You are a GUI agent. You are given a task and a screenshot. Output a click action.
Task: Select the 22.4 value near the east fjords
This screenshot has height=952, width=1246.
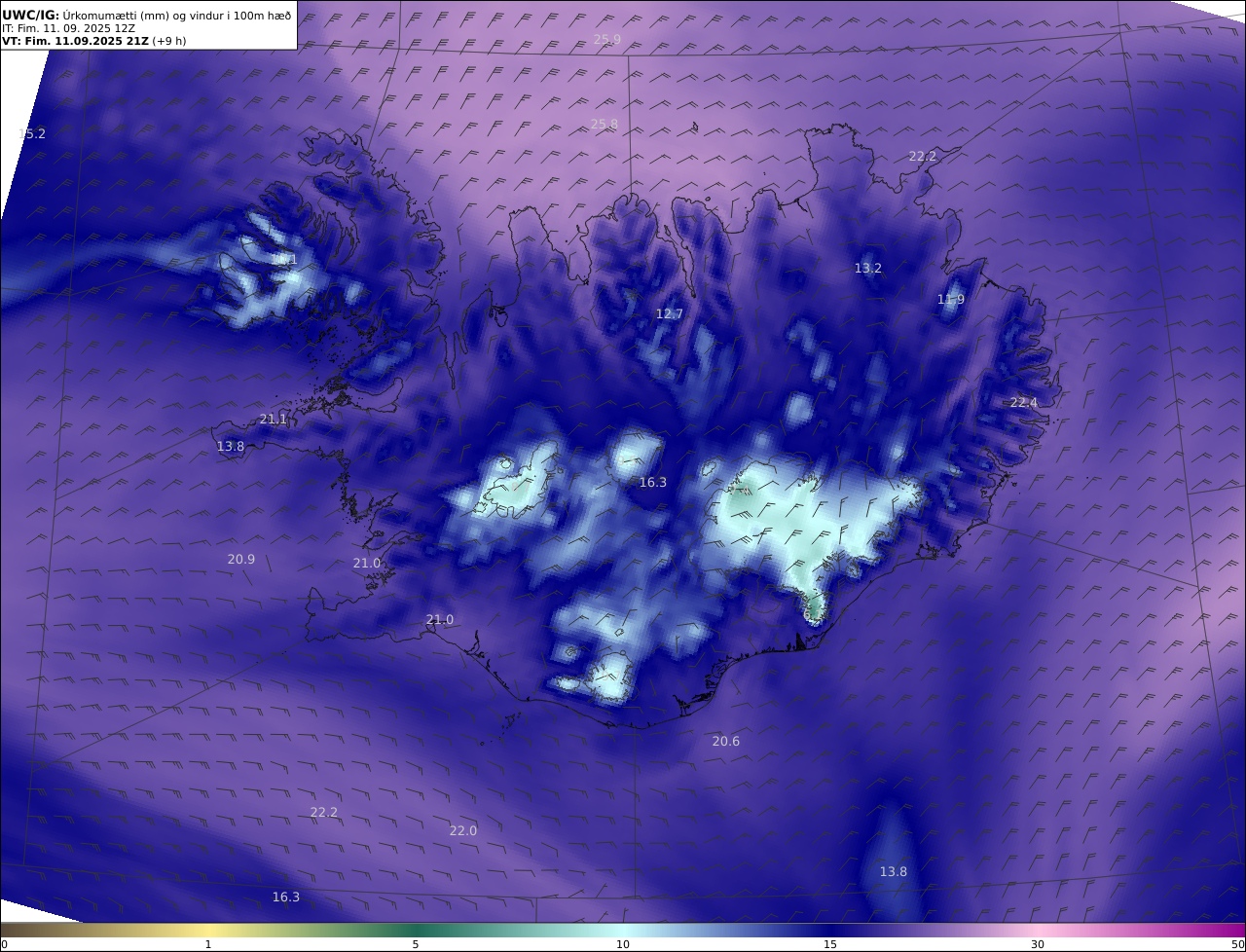[1024, 403]
